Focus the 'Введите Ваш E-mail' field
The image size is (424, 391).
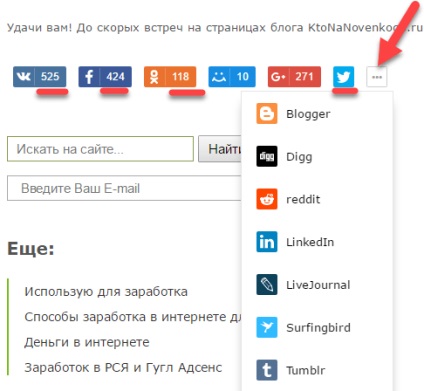click(x=124, y=188)
